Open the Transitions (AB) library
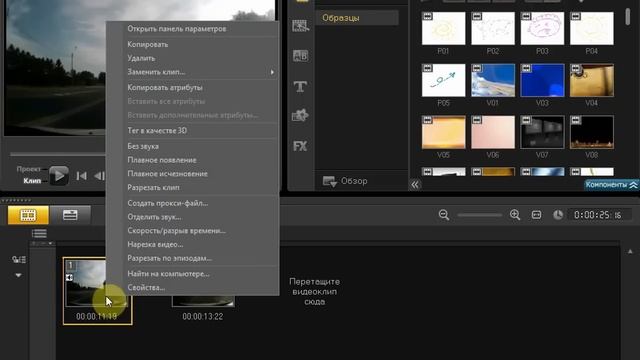This screenshot has height=360, width=640. coord(300,56)
